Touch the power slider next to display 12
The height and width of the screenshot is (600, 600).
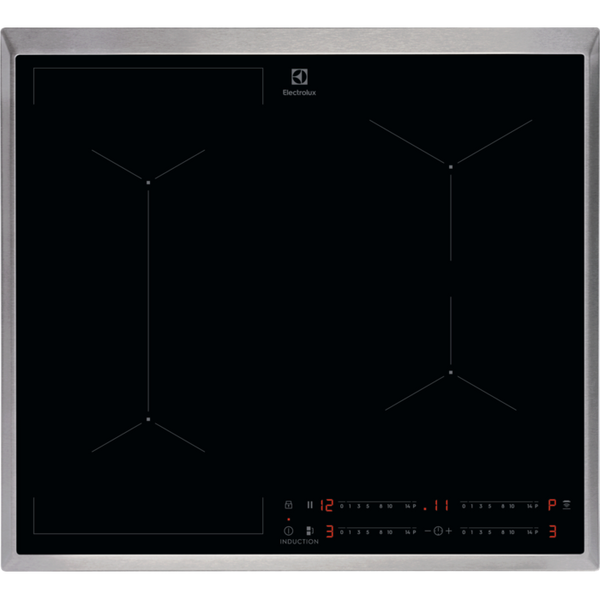(x=378, y=504)
